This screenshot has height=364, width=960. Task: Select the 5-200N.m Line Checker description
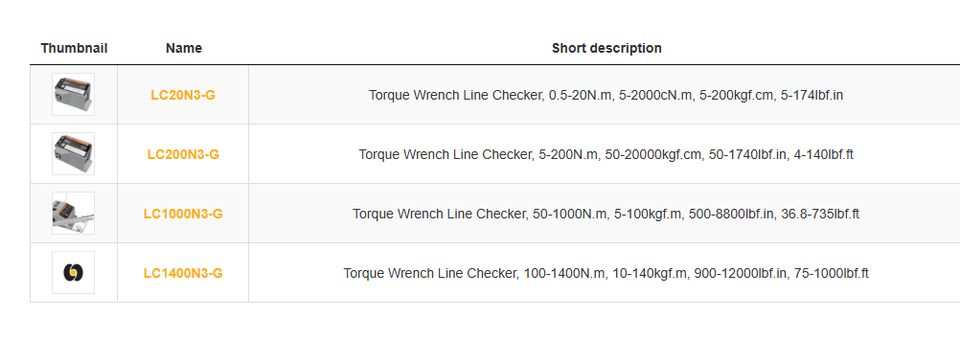606,155
